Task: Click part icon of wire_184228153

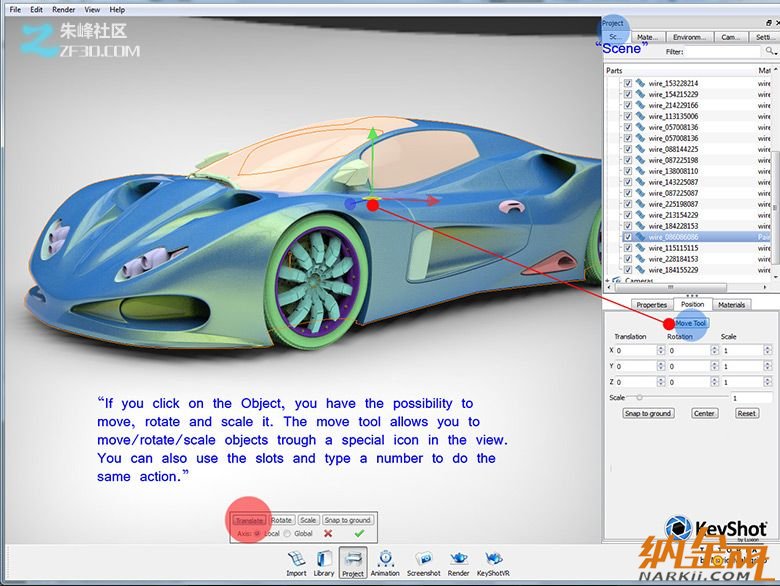Action: click(640, 225)
